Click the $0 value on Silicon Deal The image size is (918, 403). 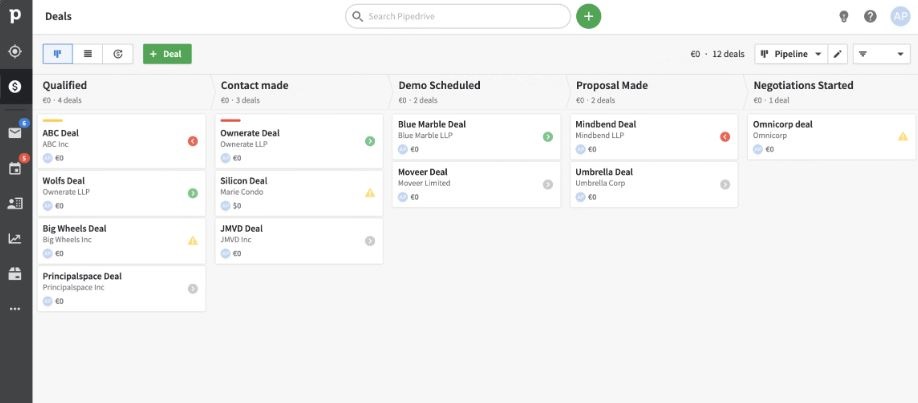[x=237, y=206]
